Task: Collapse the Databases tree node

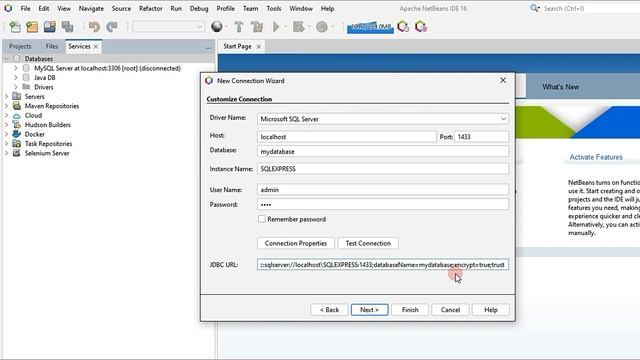Action: pyautogui.click(x=7, y=59)
